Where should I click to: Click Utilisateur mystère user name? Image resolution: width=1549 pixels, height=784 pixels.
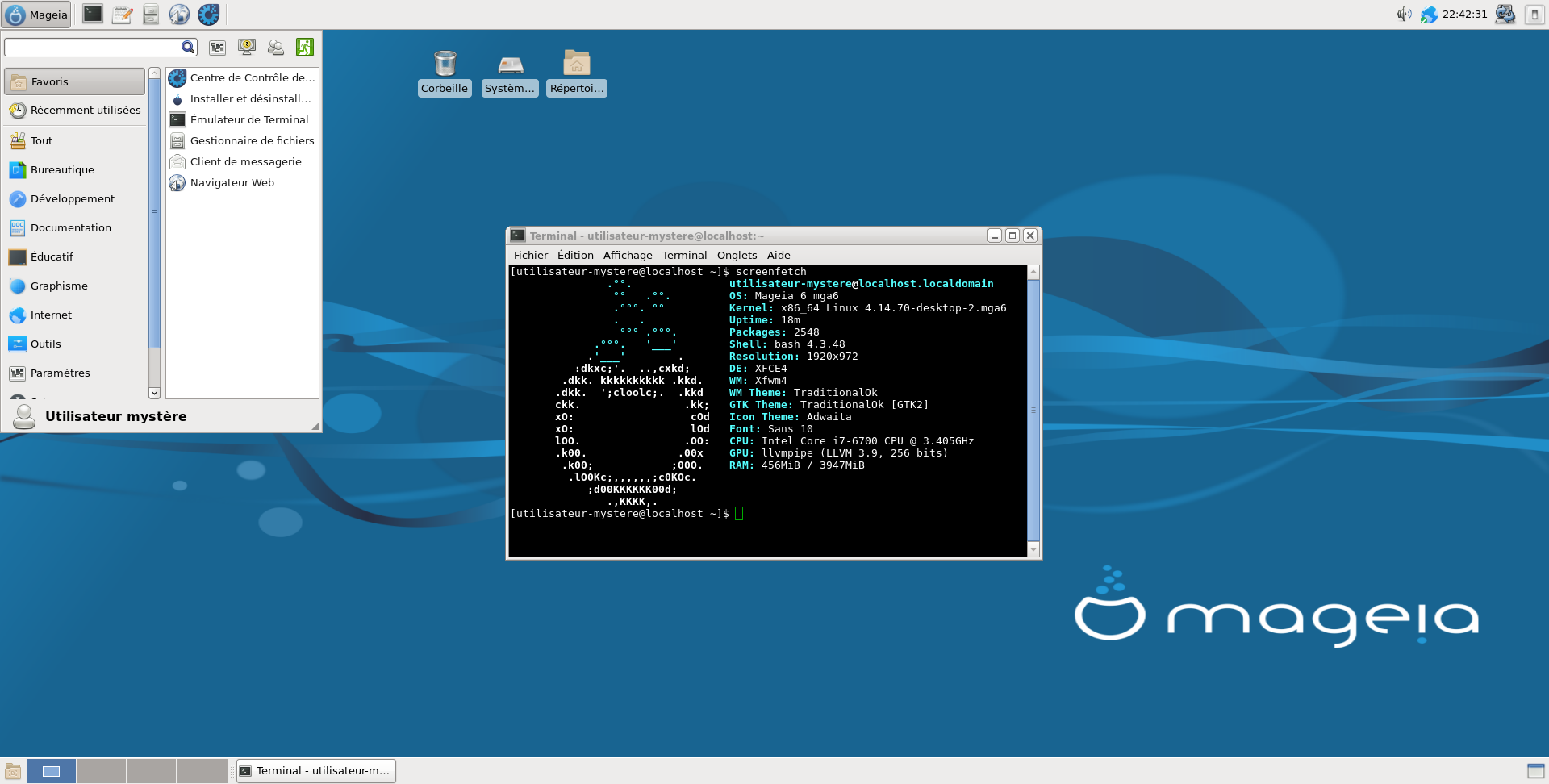[x=116, y=416]
